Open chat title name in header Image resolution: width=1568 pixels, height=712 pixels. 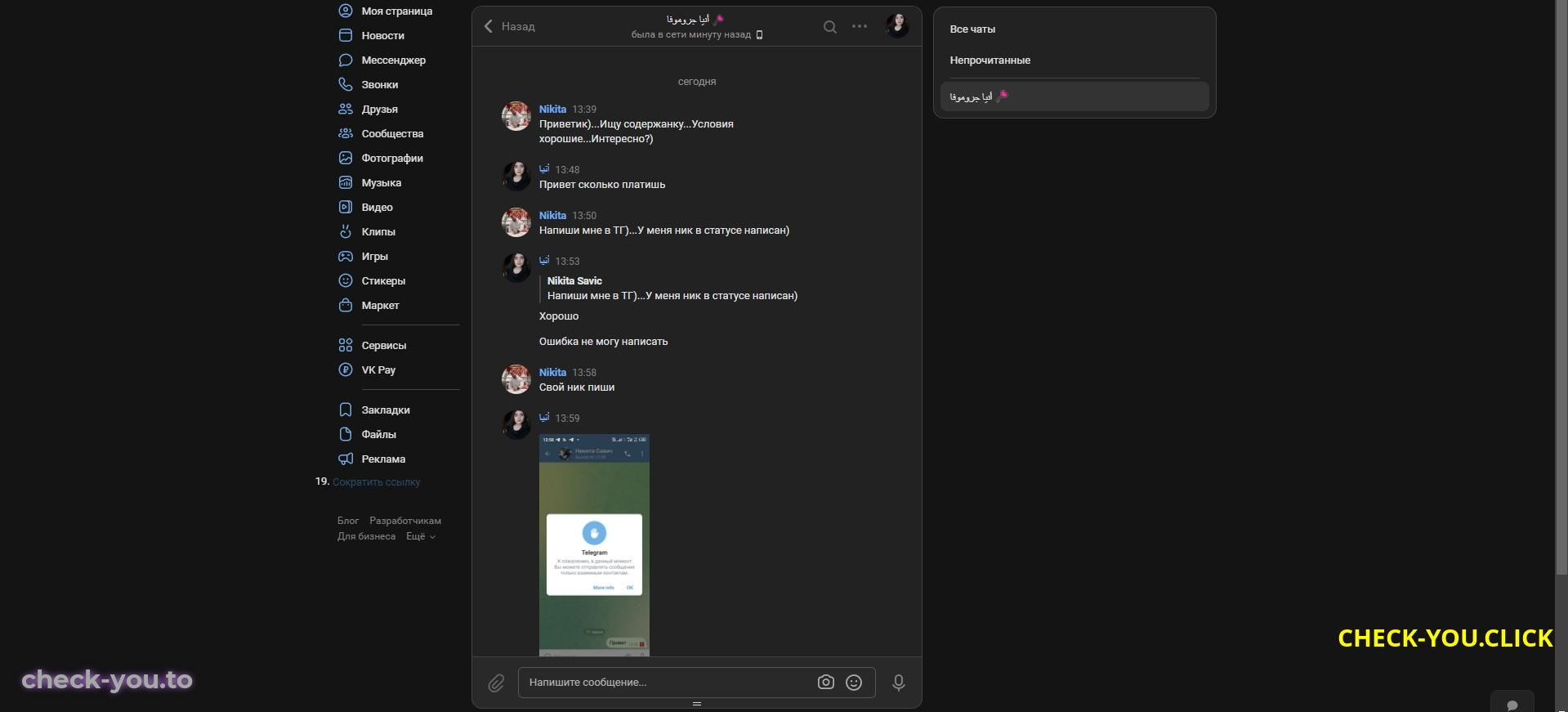(x=695, y=19)
